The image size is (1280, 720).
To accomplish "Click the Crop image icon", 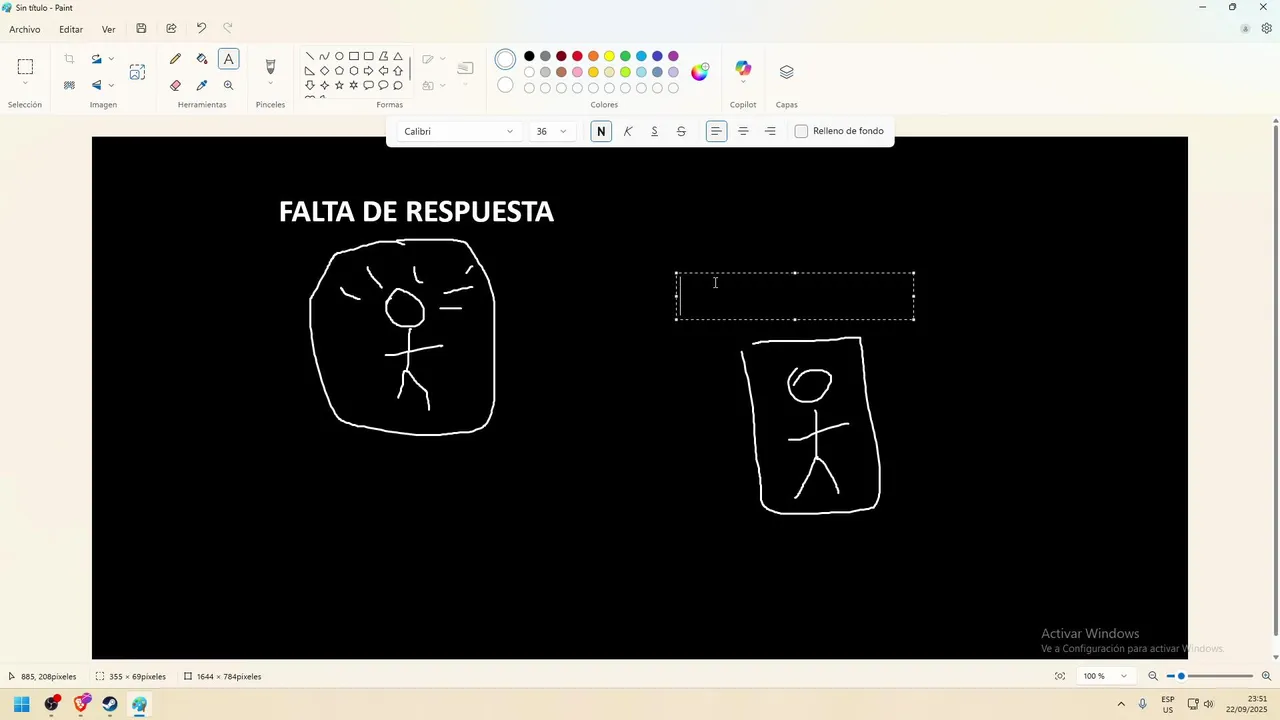I will [69, 59].
